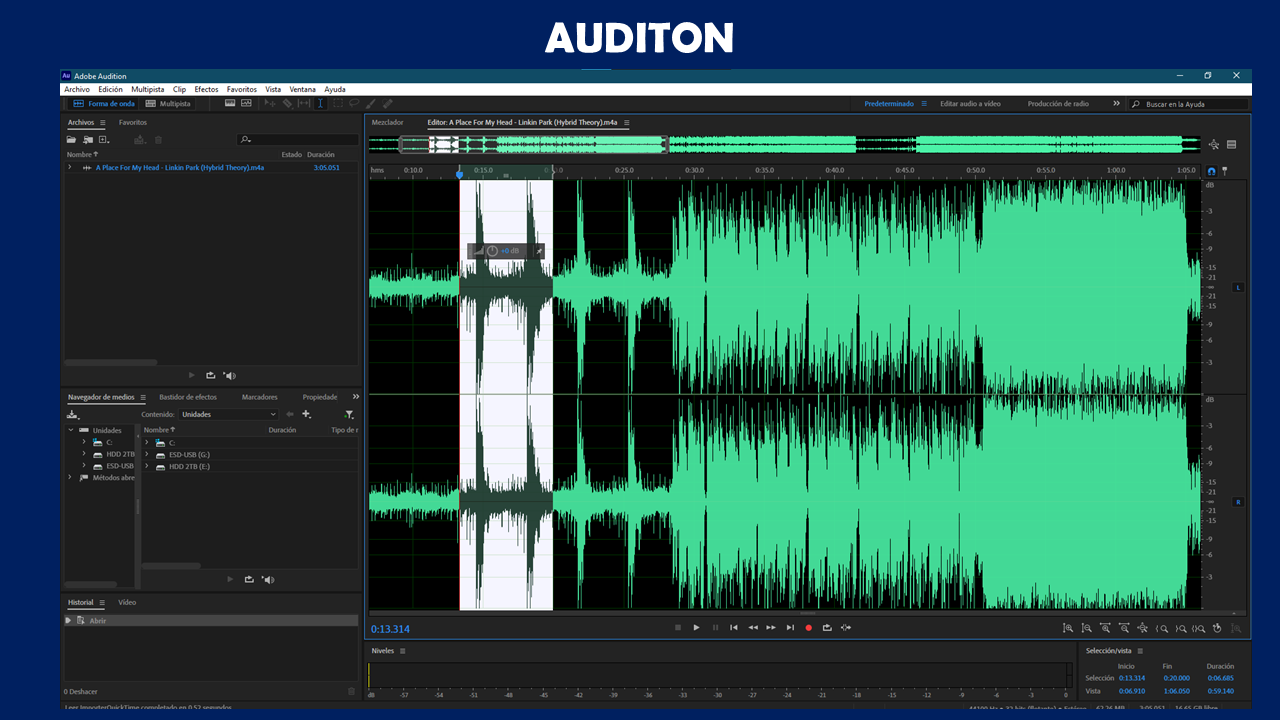
Task: Open the Contenido Unidades dropdown
Action: pos(229,414)
